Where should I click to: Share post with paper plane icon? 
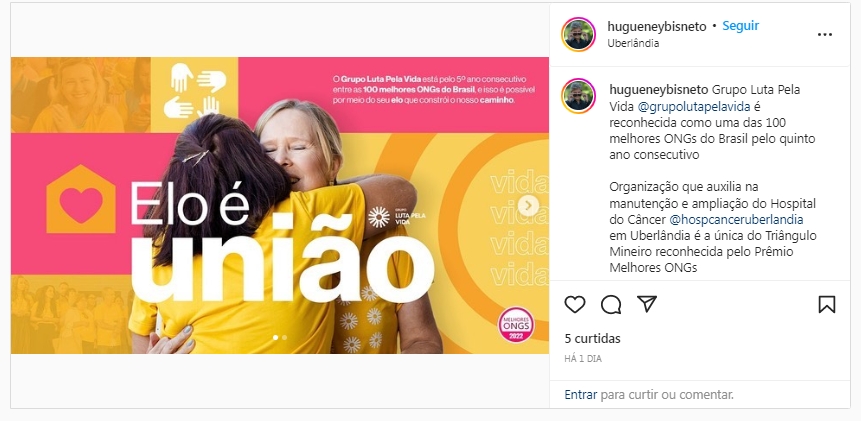click(x=647, y=304)
